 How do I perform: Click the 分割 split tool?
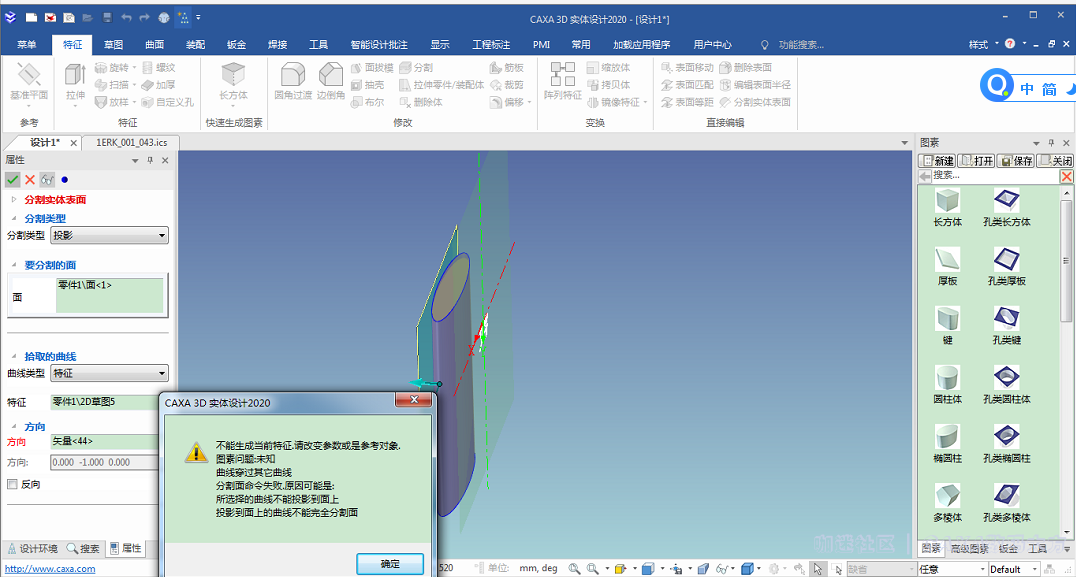(x=416, y=67)
